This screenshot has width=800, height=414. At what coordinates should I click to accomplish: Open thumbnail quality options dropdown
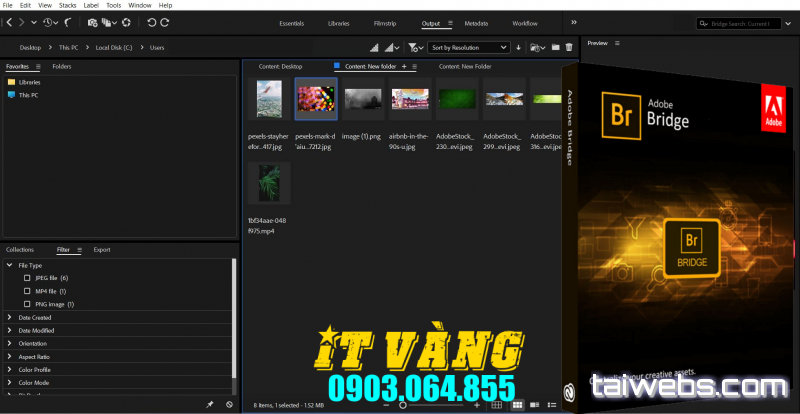coord(392,47)
